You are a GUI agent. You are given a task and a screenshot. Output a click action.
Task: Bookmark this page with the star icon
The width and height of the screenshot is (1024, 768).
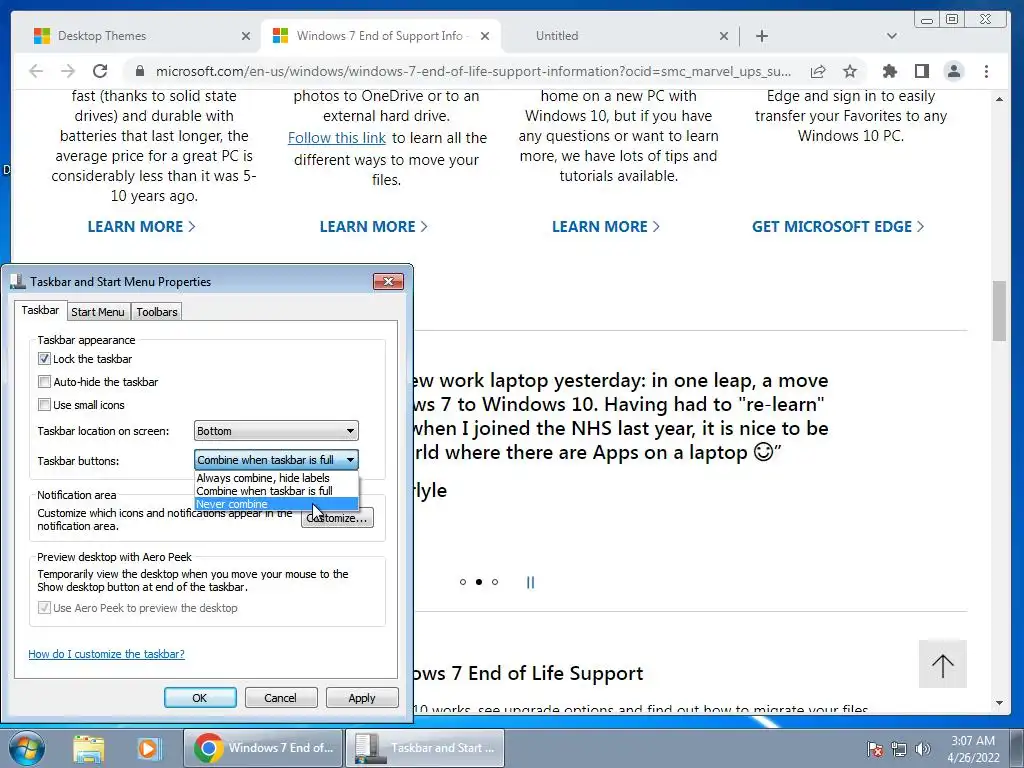pos(850,71)
